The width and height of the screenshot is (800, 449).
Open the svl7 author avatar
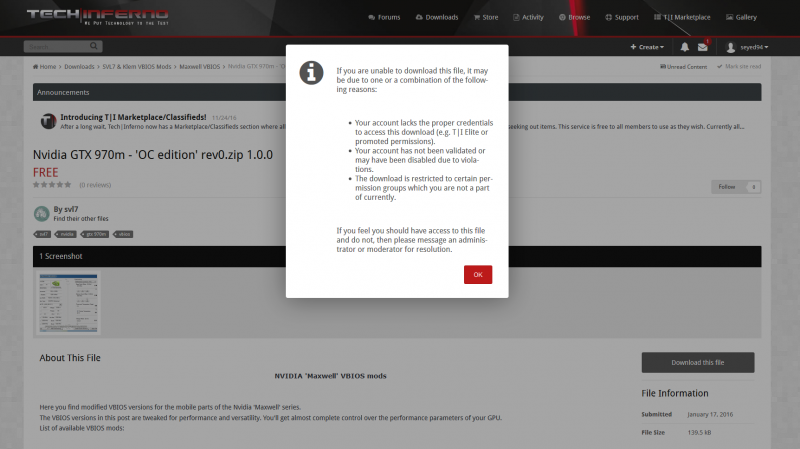point(41,213)
